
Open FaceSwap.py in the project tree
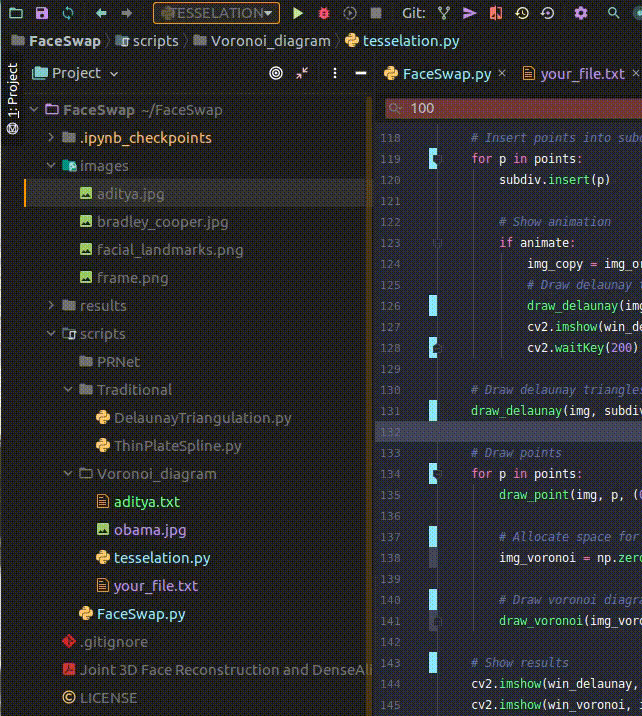click(x=141, y=614)
